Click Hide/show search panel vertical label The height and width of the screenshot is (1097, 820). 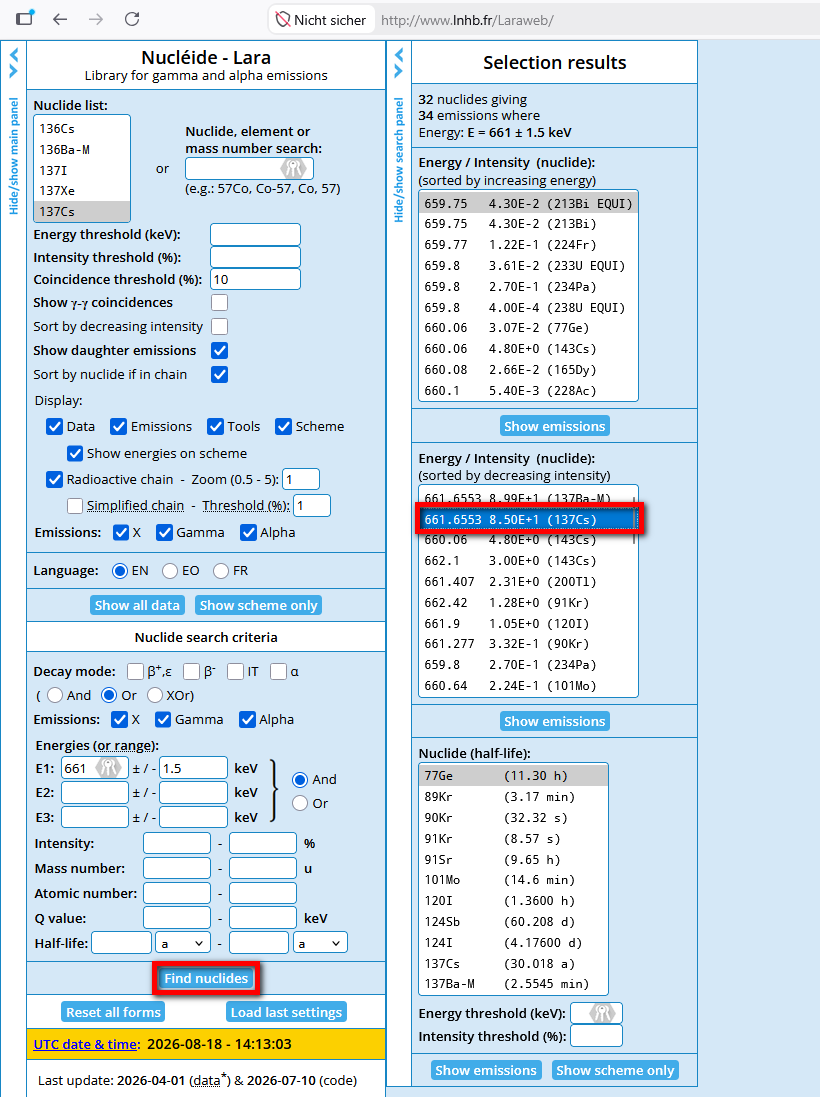click(x=399, y=160)
